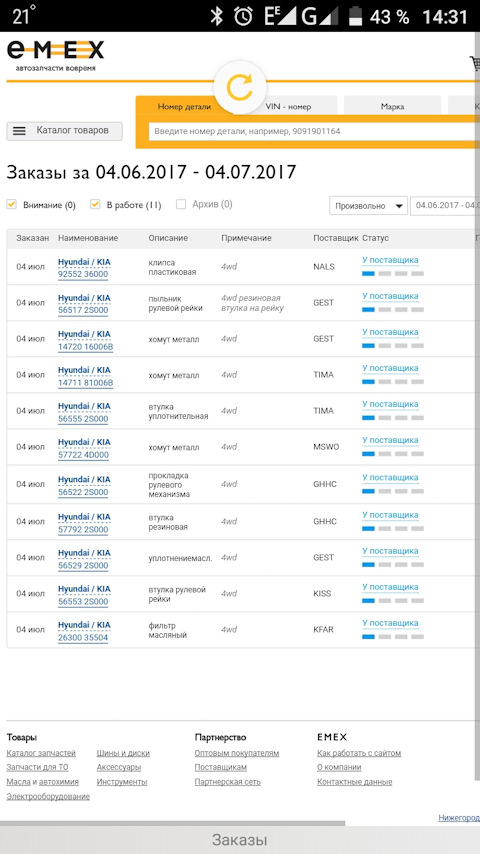Open part number 56517 2S000
480x854 pixels.
point(83,310)
